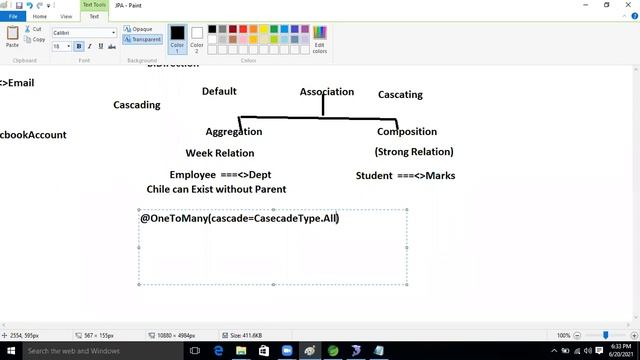Pick the pink color swatch
The image size is (640, 360).
tap(243, 39)
